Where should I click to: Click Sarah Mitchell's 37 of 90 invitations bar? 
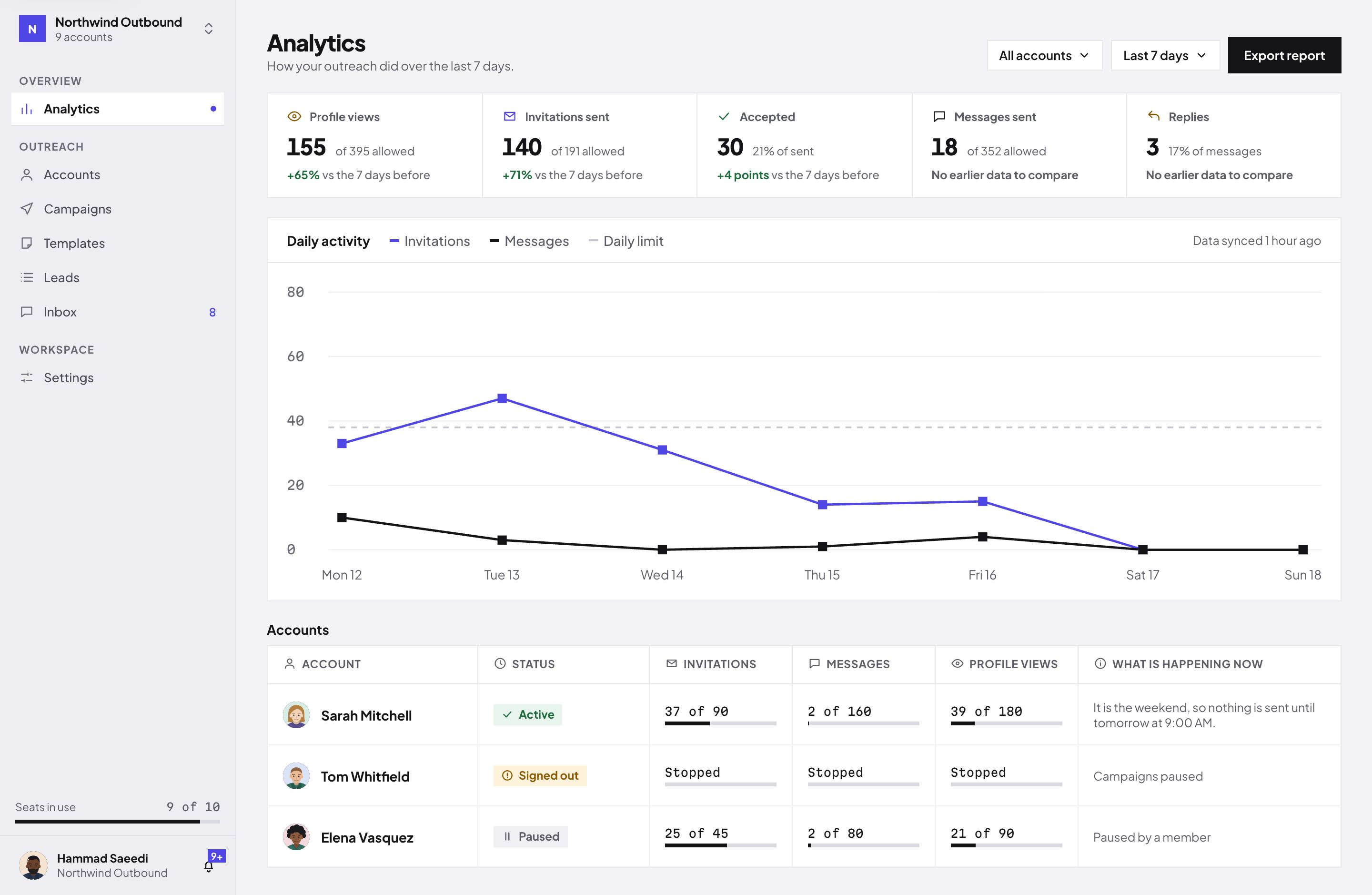pos(721,723)
